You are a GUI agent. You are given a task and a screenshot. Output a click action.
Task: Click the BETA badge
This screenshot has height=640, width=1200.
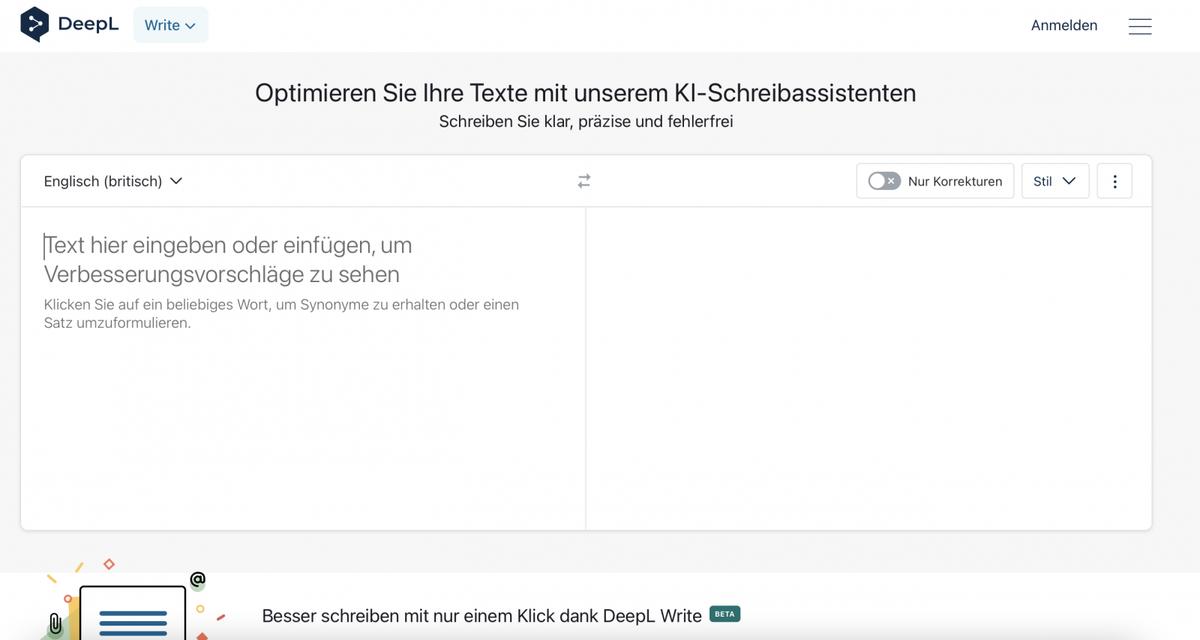click(725, 614)
